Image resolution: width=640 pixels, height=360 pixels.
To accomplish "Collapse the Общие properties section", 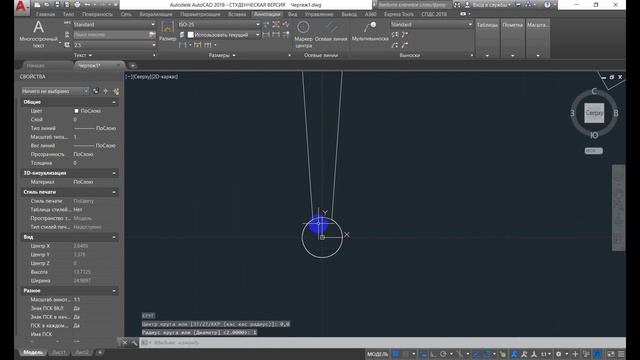I will coord(114,102).
